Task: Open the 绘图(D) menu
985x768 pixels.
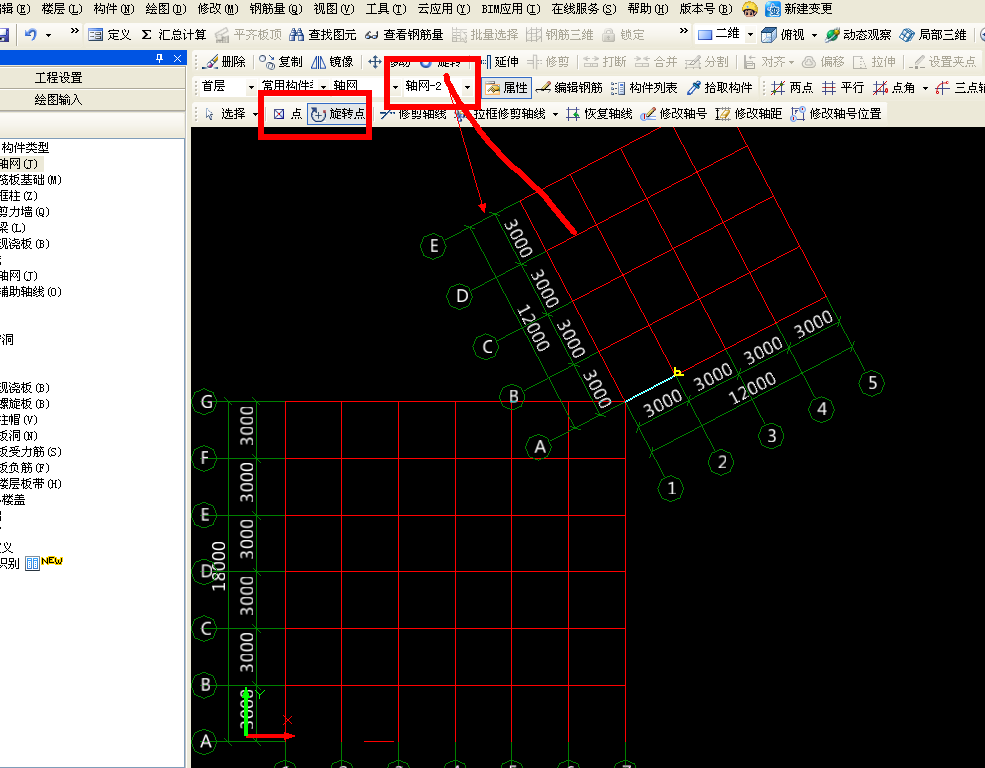Action: click(166, 9)
